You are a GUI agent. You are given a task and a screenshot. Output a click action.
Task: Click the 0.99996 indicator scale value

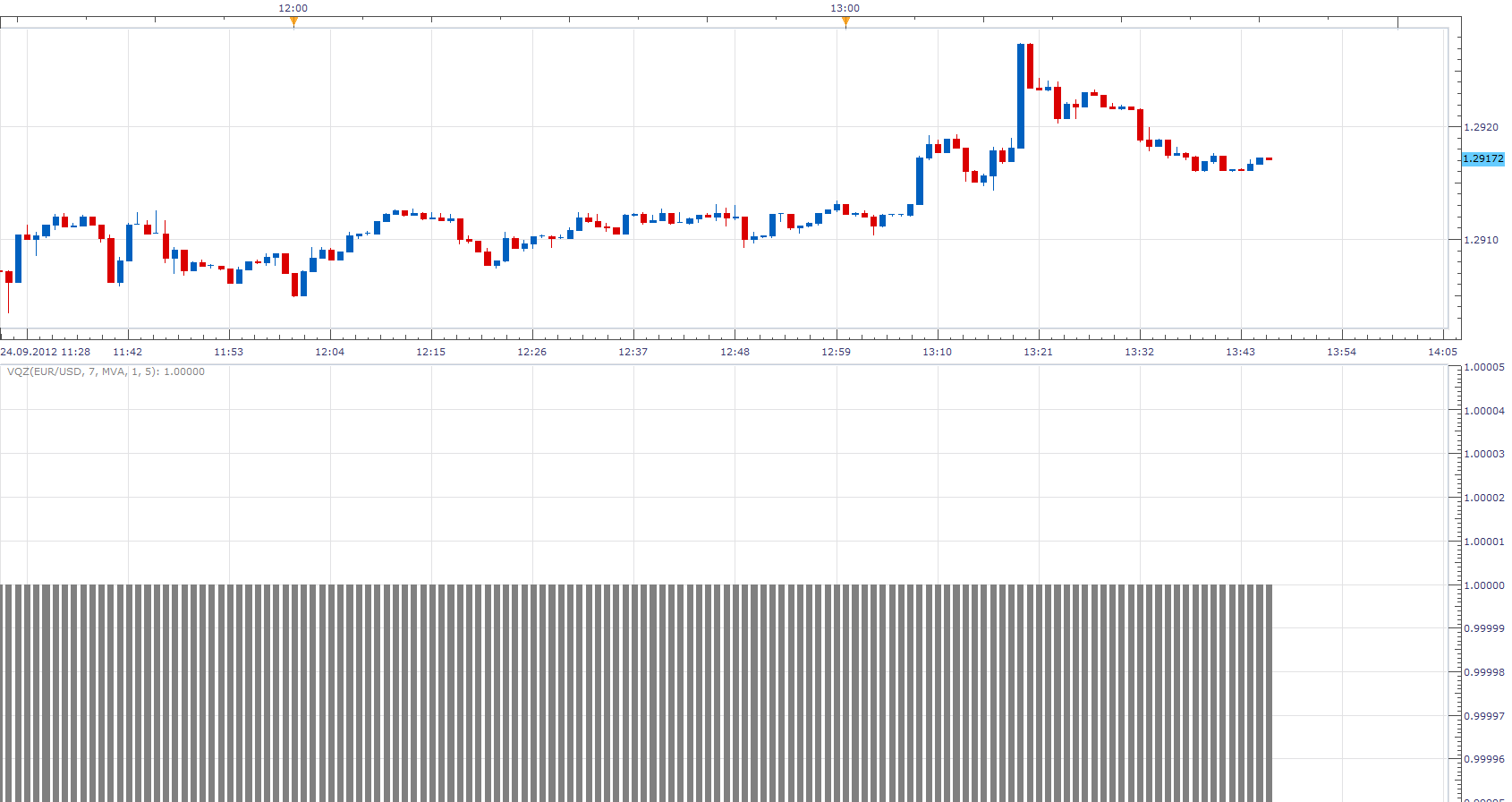(1484, 759)
